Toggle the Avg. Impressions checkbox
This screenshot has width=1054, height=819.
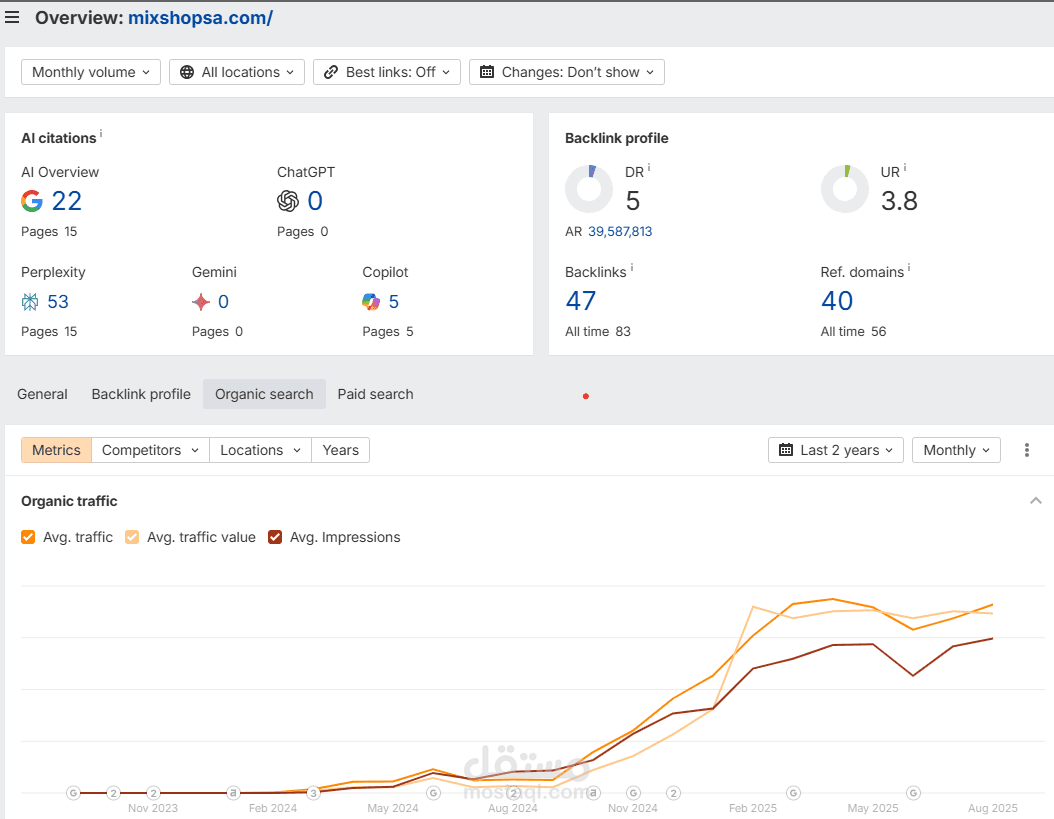(274, 537)
